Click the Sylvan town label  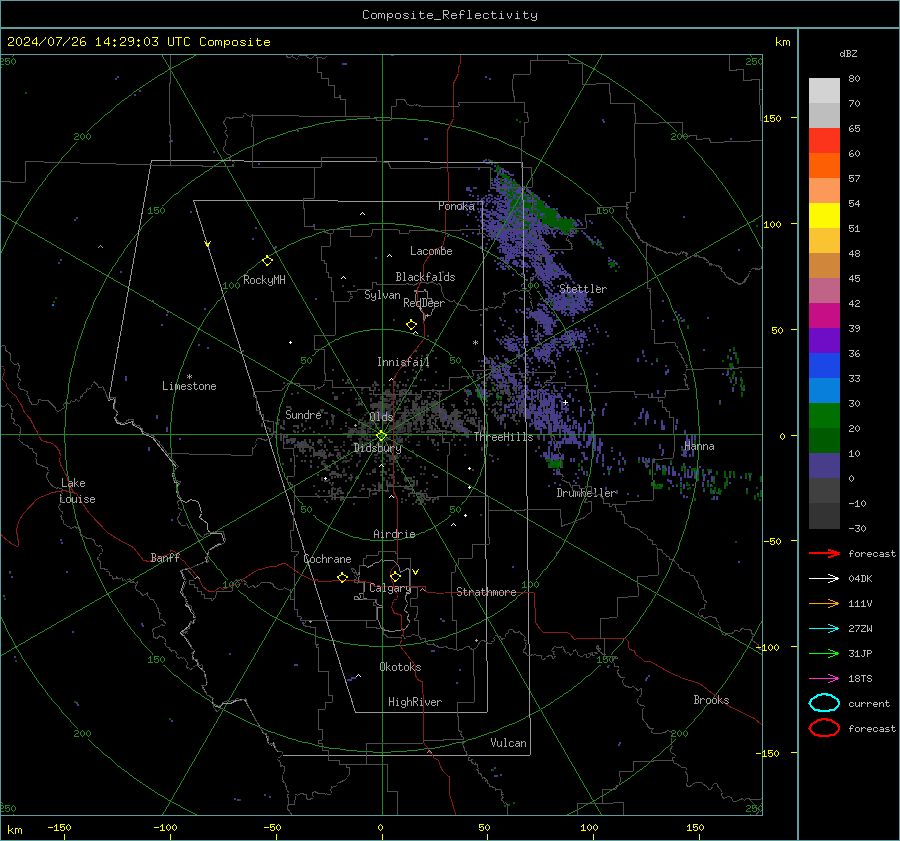click(x=382, y=295)
